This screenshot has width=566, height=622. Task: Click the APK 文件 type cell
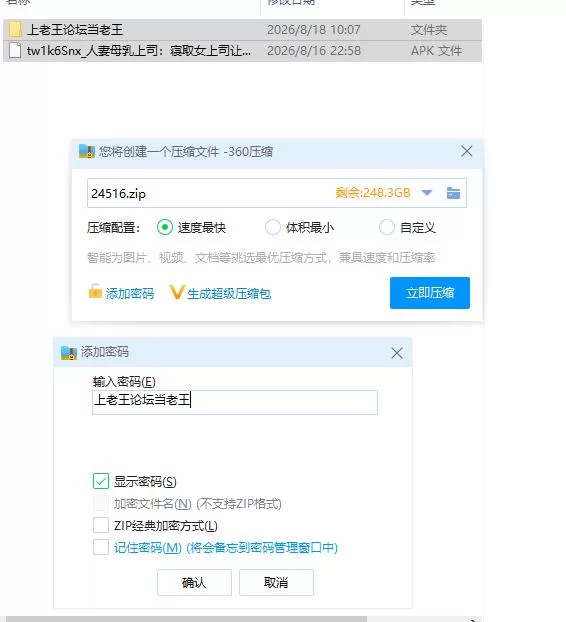coord(436,51)
